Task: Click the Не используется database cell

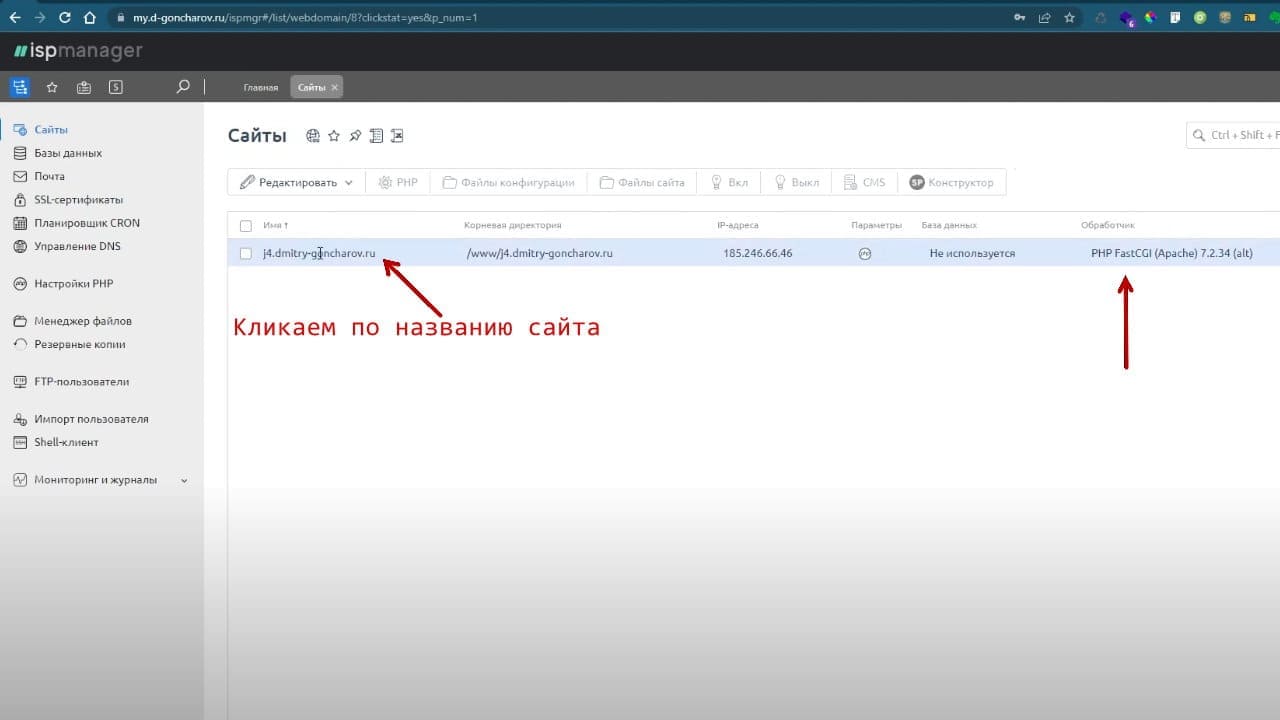Action: click(972, 254)
